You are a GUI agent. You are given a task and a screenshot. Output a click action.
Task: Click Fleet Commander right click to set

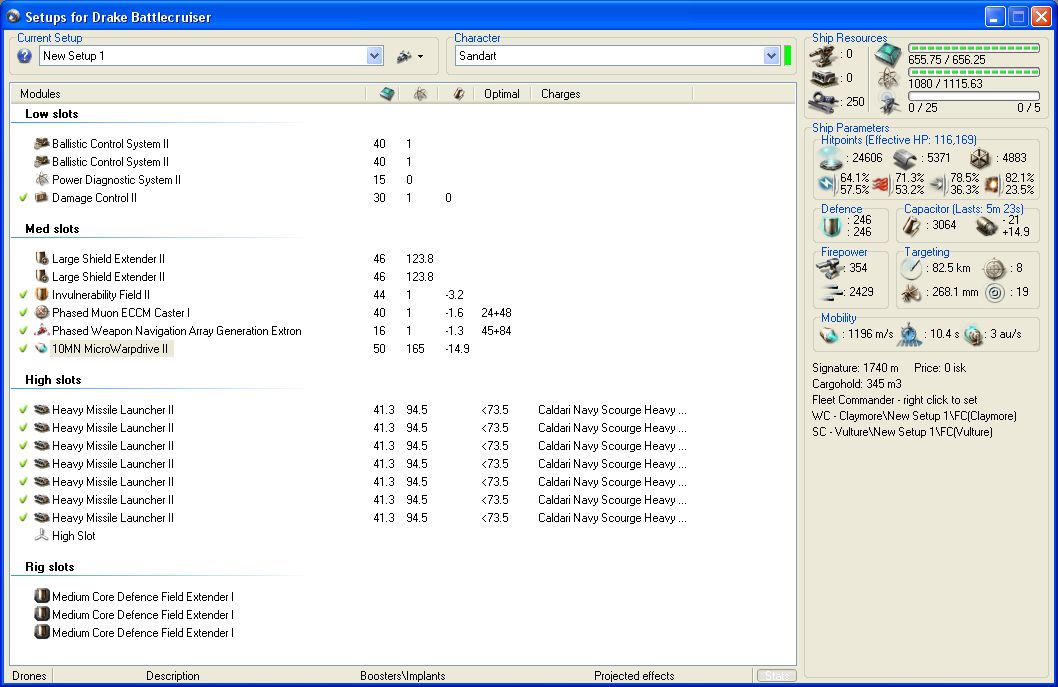[894, 400]
